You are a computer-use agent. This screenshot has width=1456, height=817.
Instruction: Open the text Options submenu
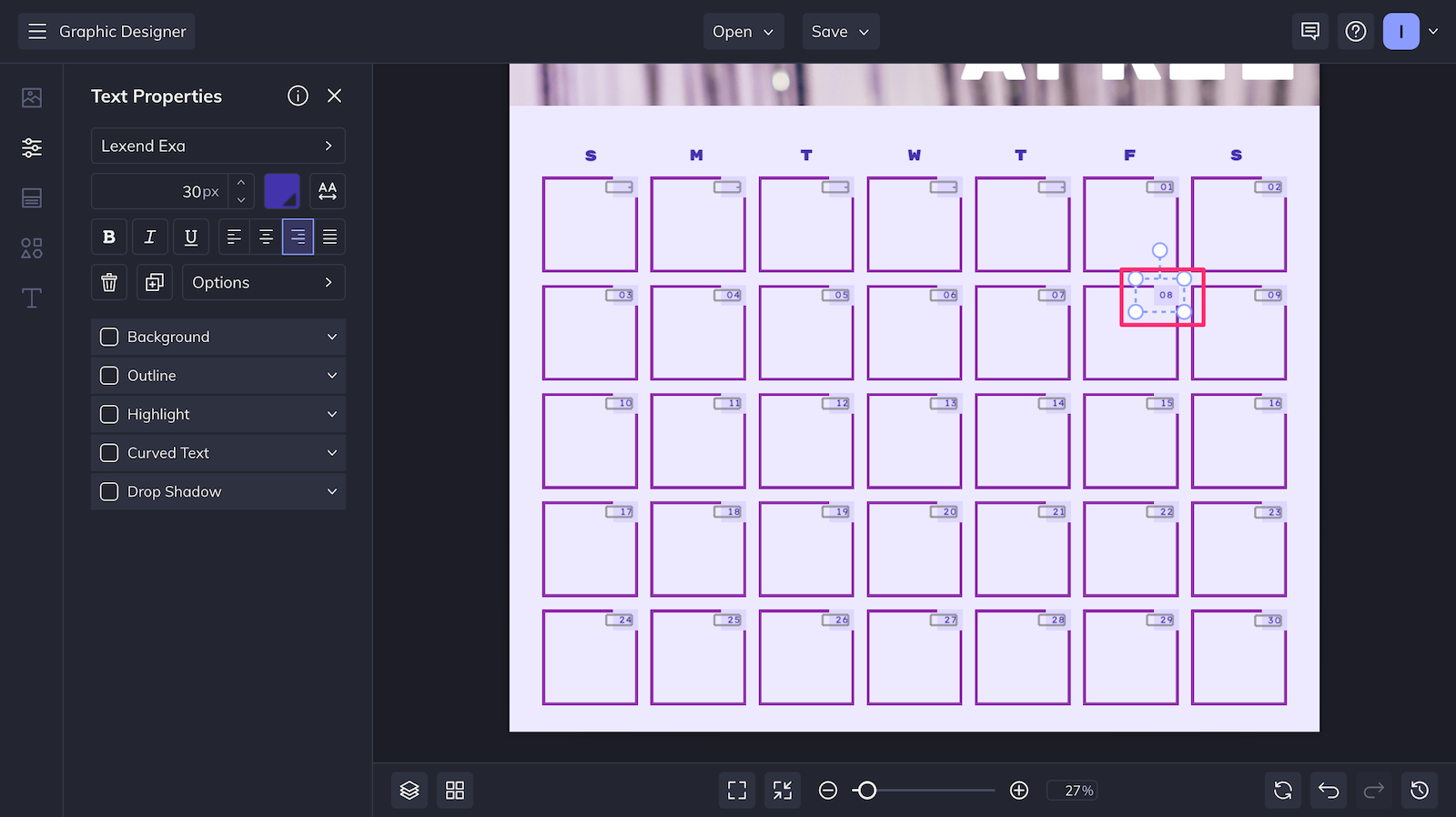264,282
